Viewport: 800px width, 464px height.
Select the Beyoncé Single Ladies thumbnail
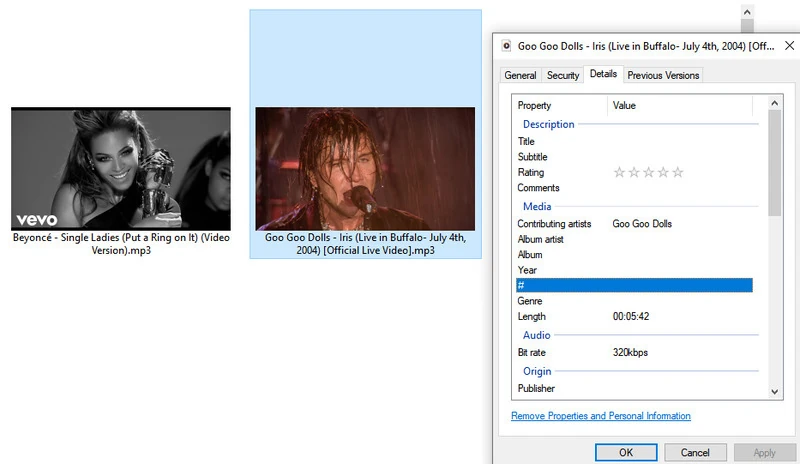(121, 169)
